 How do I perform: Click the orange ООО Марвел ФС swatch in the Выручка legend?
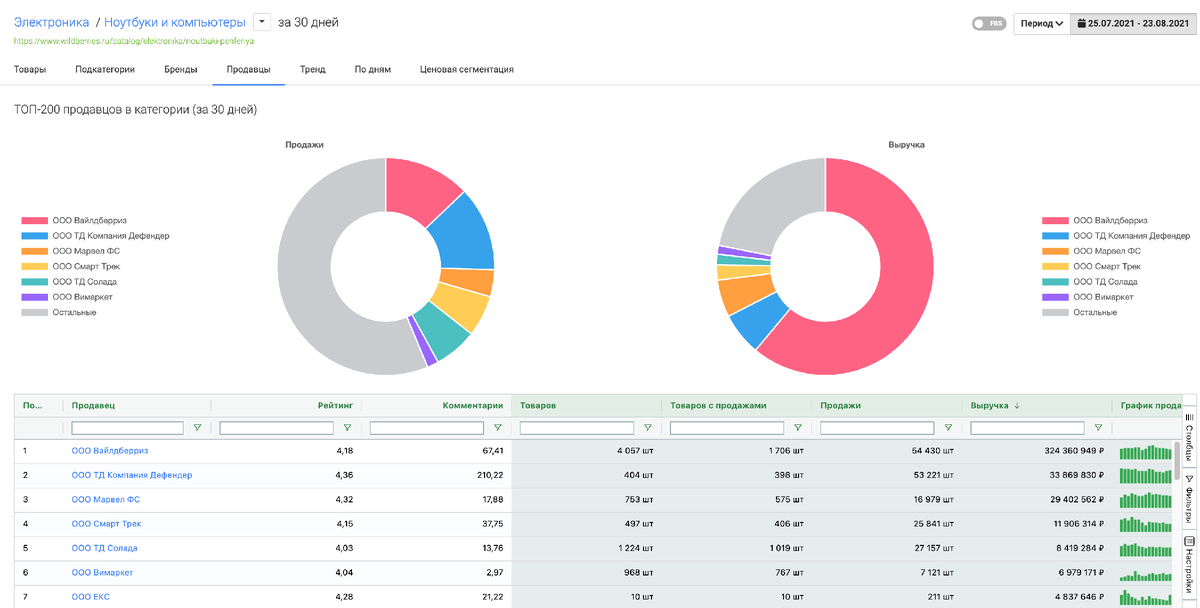point(1055,251)
